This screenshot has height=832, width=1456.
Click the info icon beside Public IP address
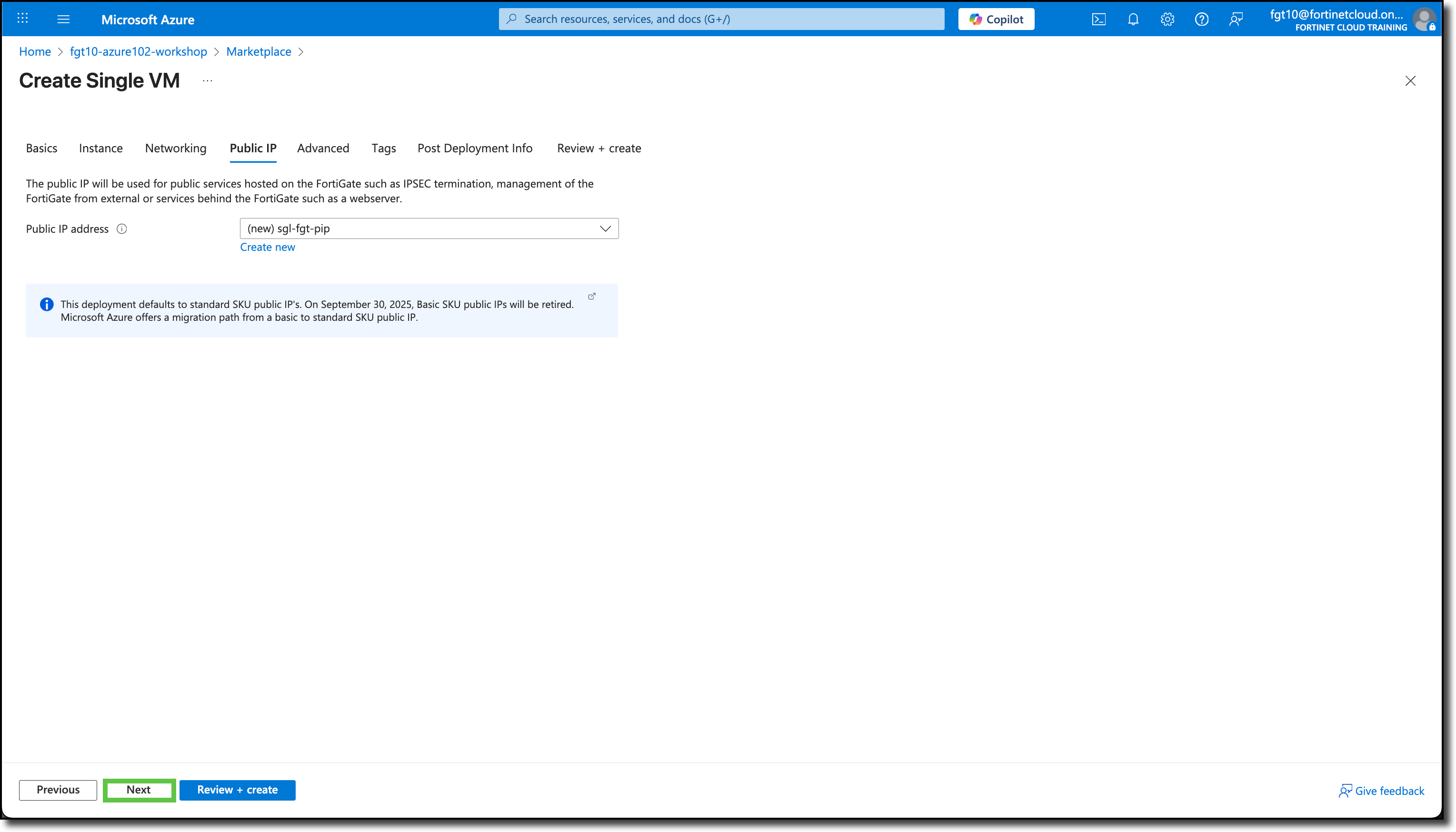pyautogui.click(x=122, y=228)
